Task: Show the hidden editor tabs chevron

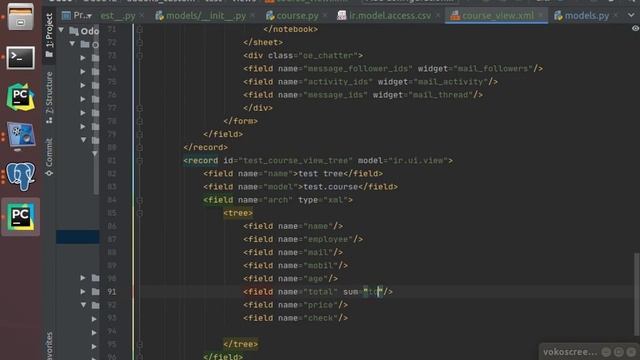Action: click(x=631, y=16)
